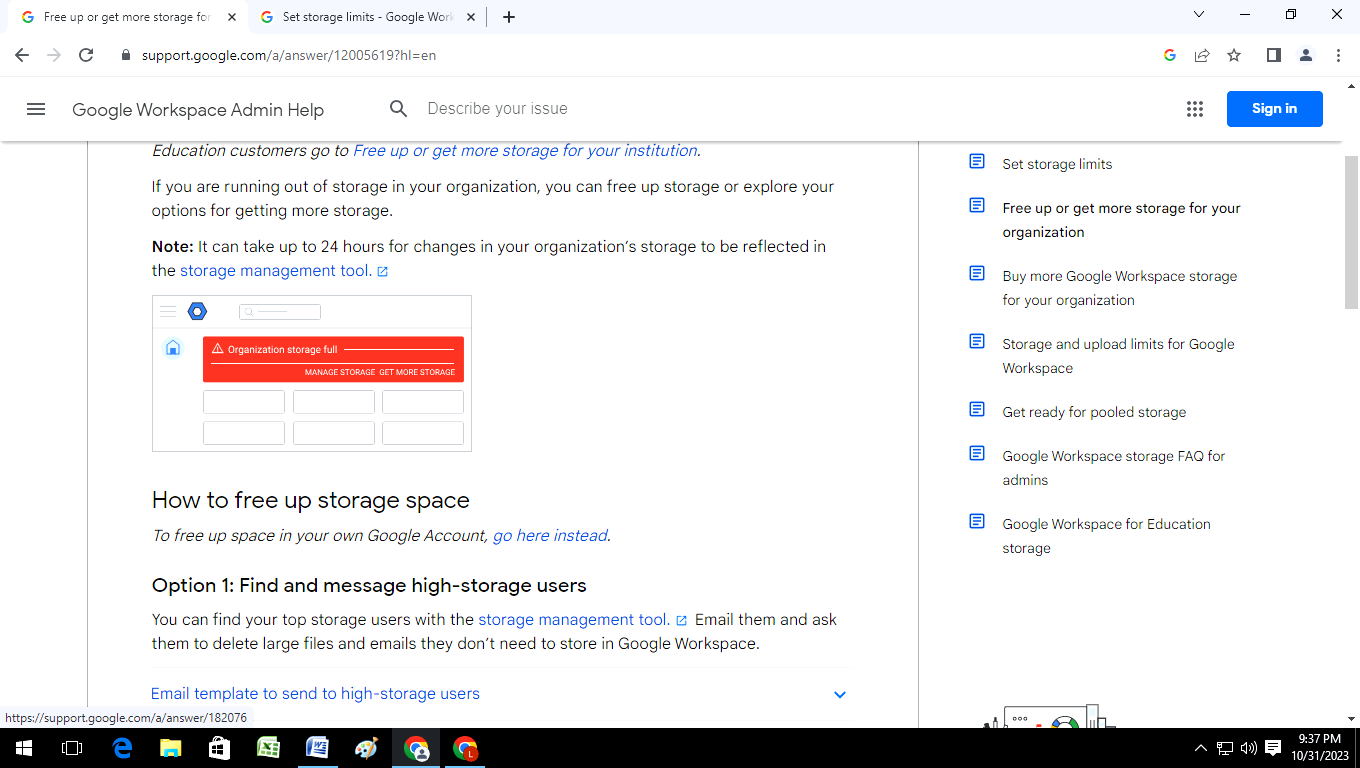Open Microsoft Store from taskbar
Viewport: 1360px width, 768px height.
pyautogui.click(x=219, y=748)
